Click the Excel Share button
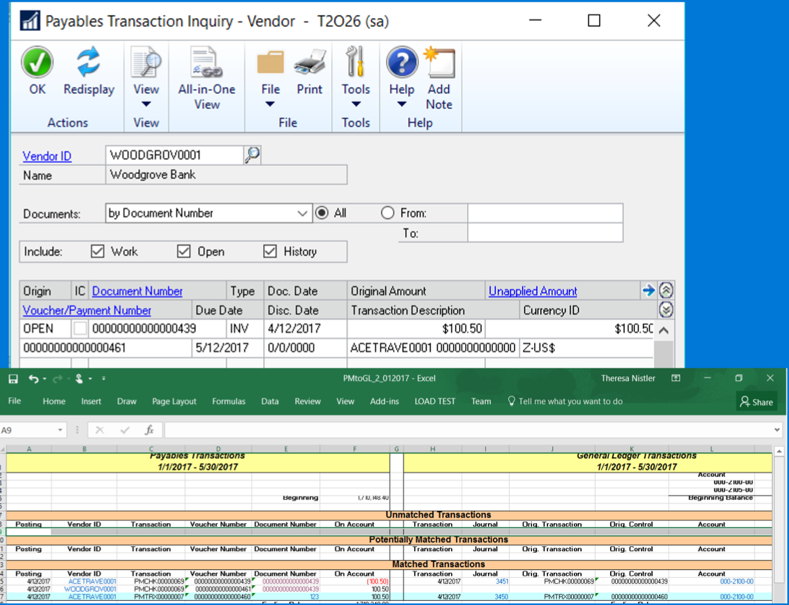This screenshot has height=605, width=789. point(757,402)
